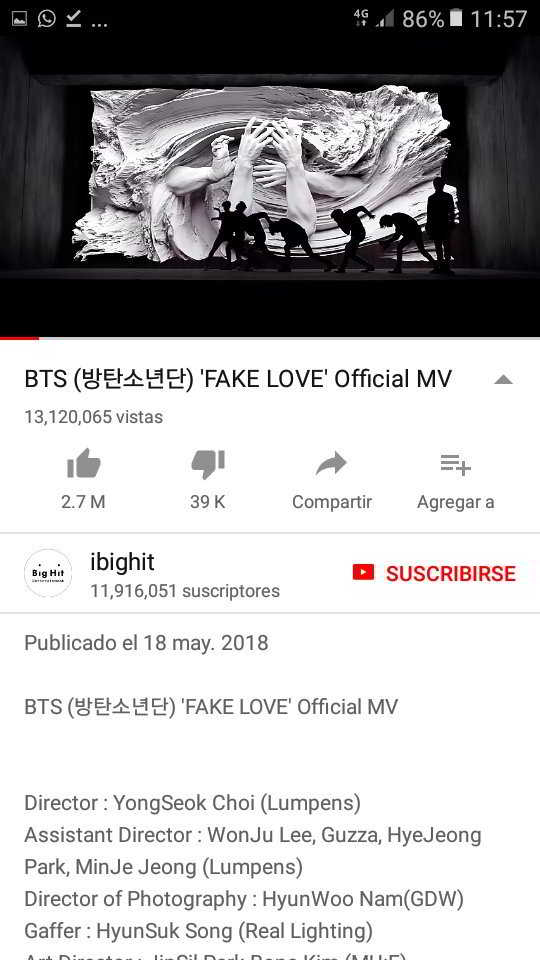The width and height of the screenshot is (540, 960).
Task: Click SUSCRIBIRSE to subscribe to ibighit
Action: (x=451, y=574)
